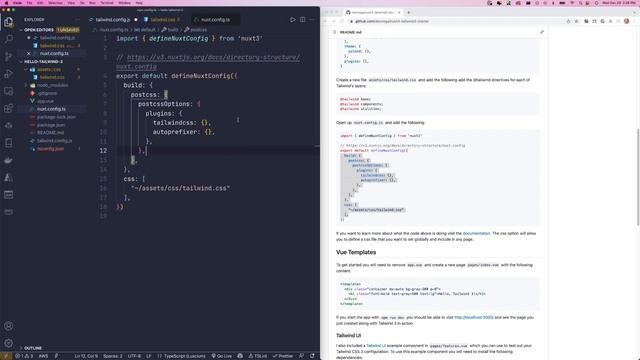640x360 pixels.
Task: Open the Tailwind UI link in README
Action: click(x=376, y=346)
